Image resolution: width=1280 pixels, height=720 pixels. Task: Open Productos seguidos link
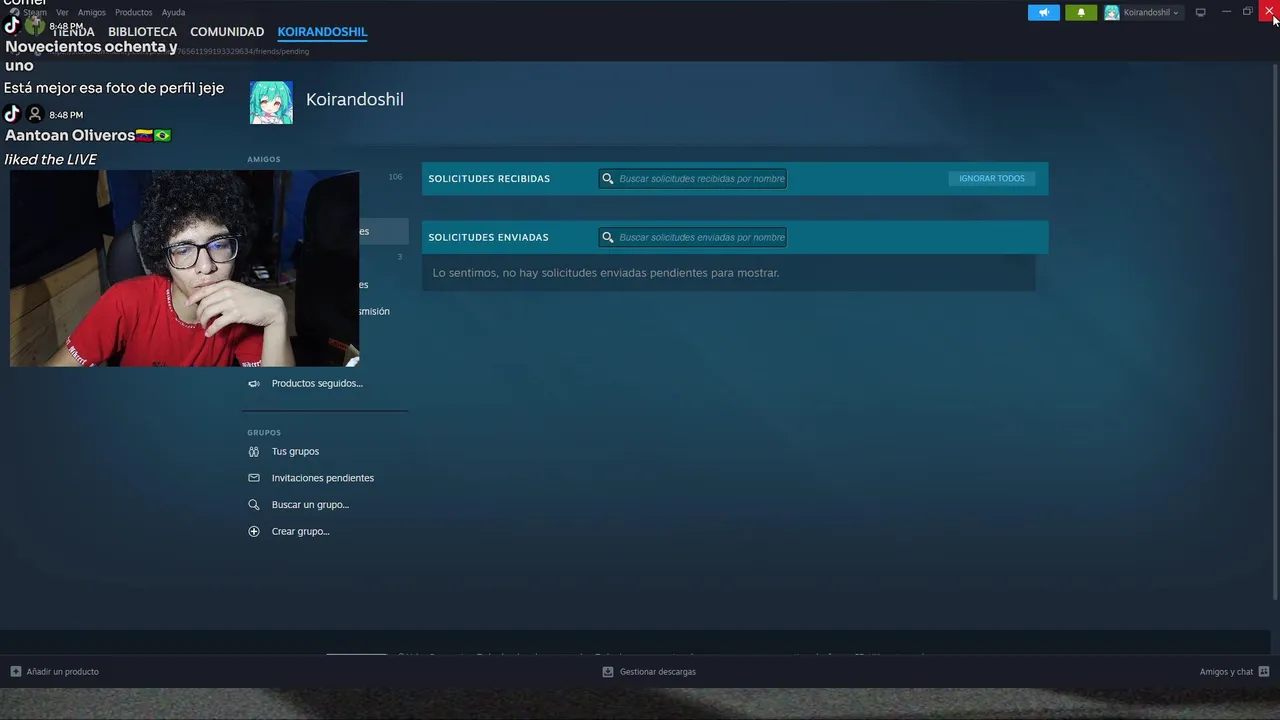tap(317, 384)
